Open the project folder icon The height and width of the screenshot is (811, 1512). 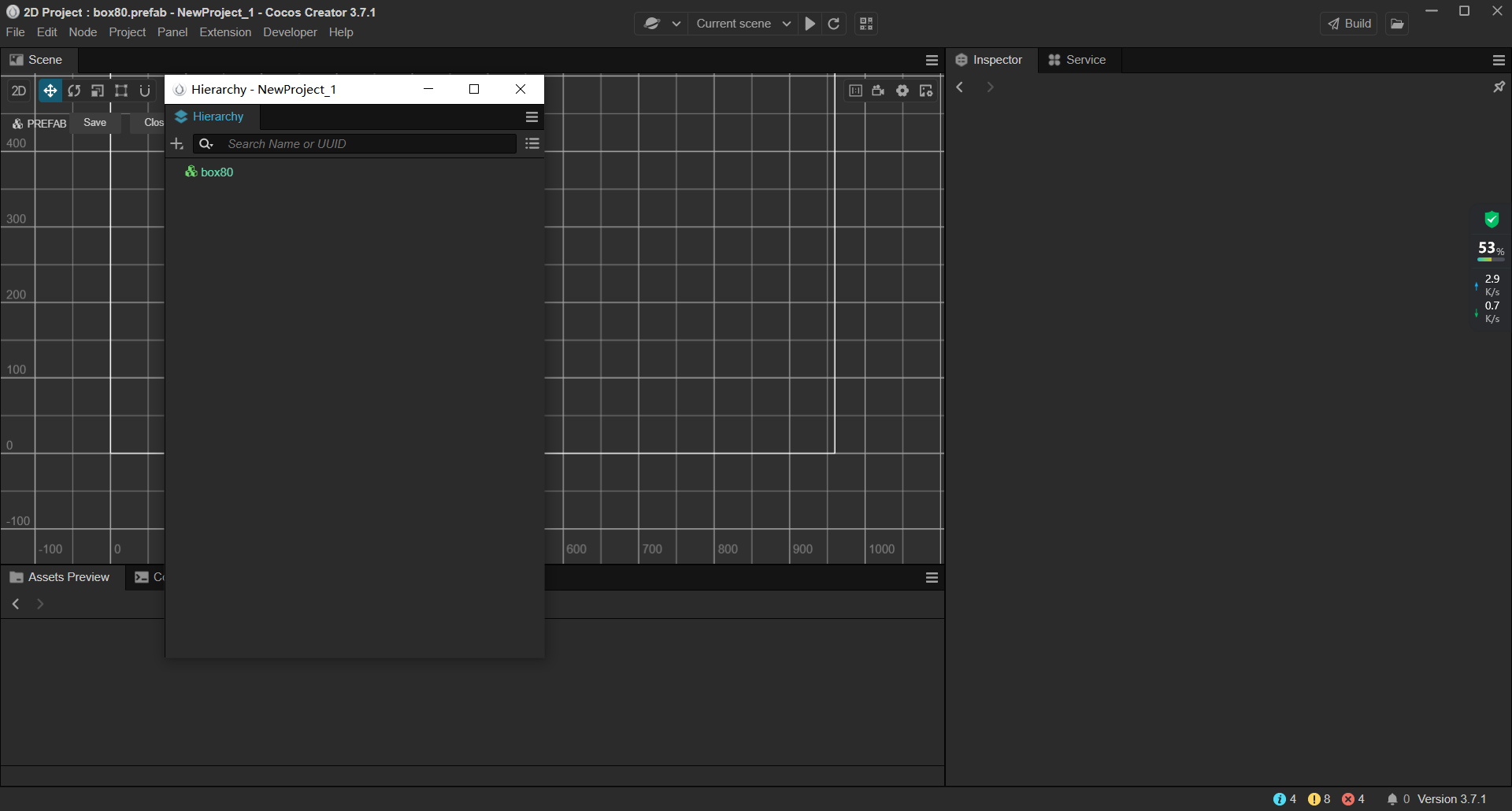1397,24
